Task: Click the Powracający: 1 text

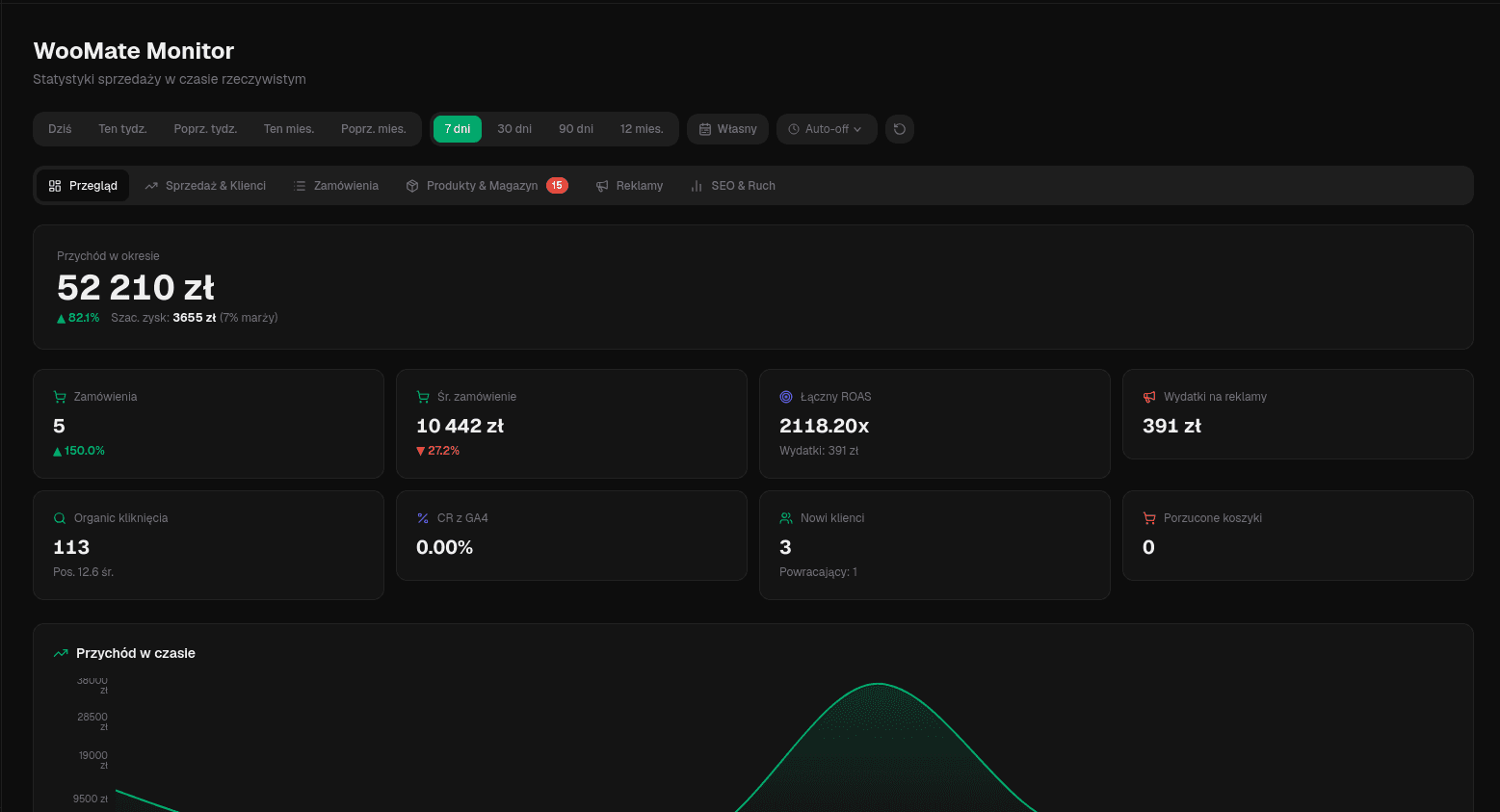Action: 818,572
